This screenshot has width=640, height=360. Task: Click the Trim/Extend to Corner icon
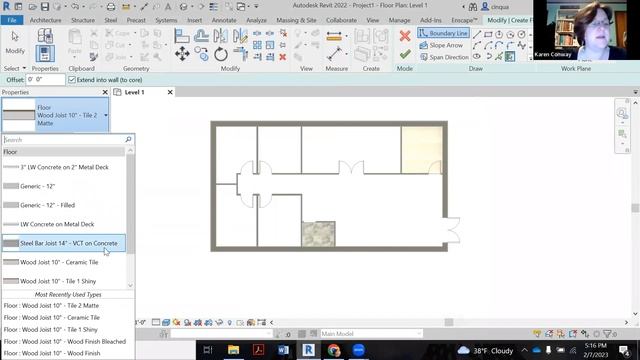(240, 53)
